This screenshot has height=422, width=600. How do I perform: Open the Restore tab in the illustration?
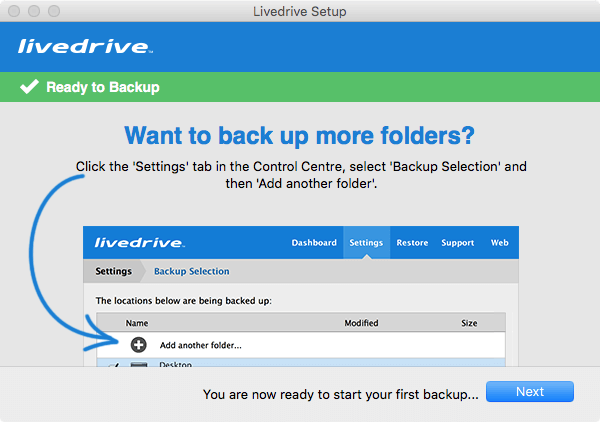412,243
